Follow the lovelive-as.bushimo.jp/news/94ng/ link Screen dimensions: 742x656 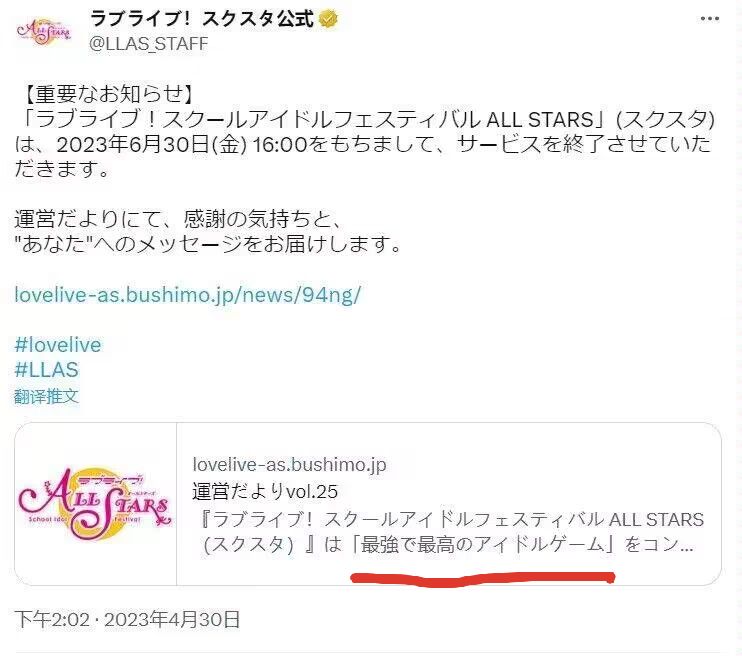click(188, 295)
